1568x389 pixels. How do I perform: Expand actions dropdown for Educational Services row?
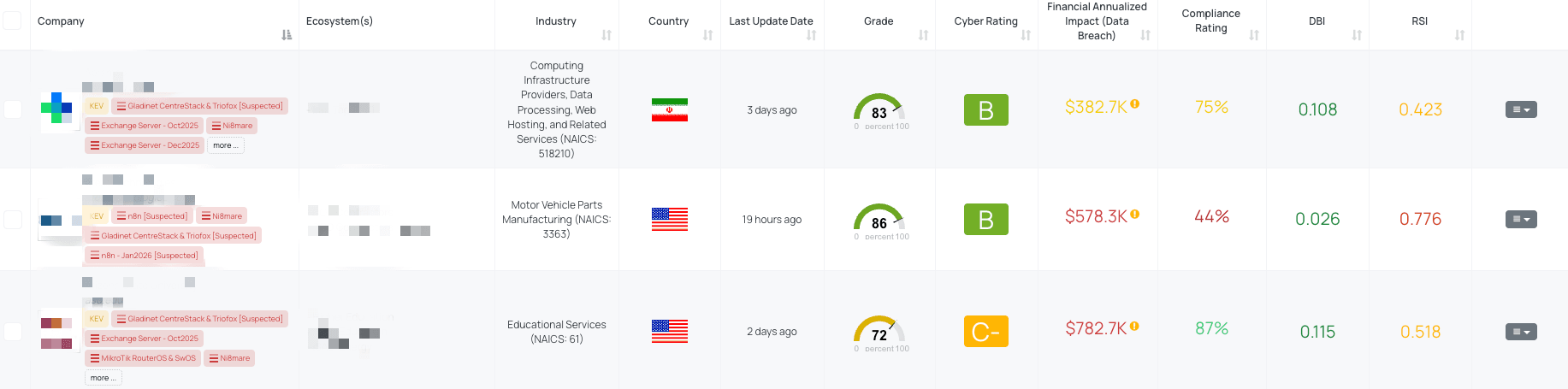(1521, 332)
